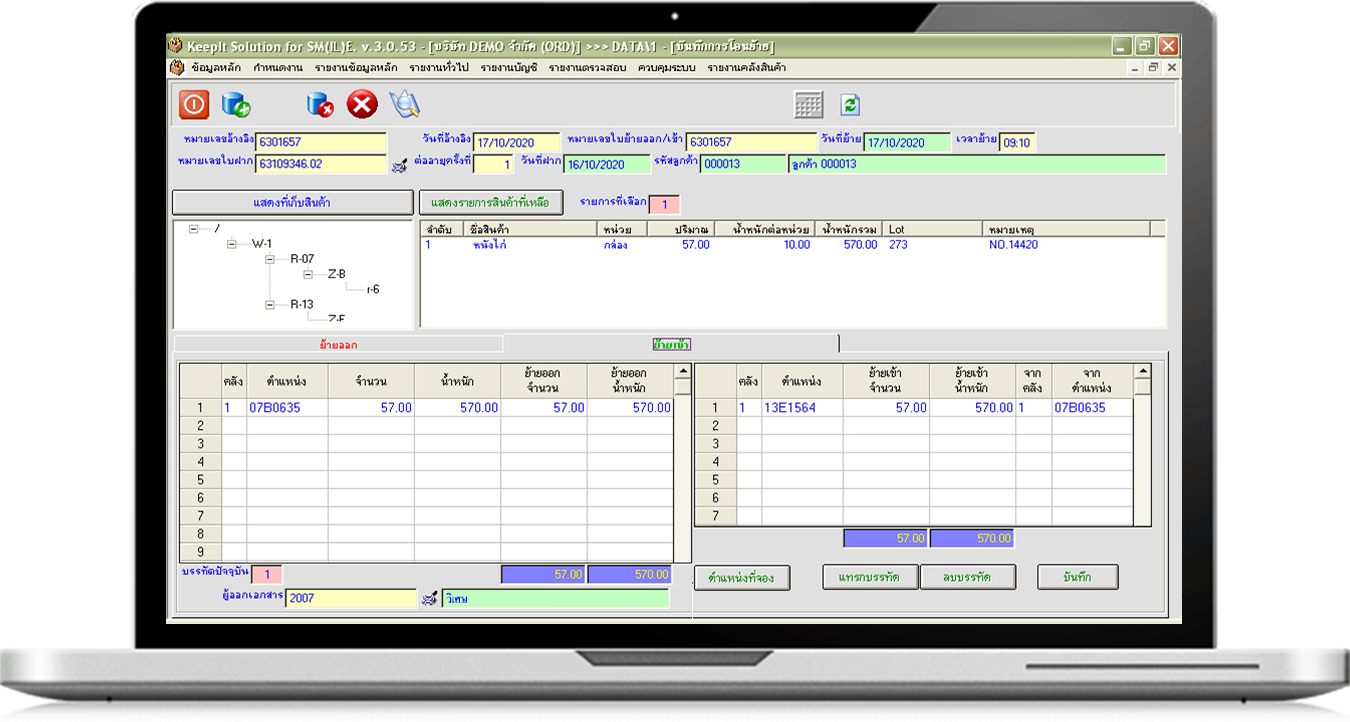
Task: Select the Z-B tree item
Action: click(x=337, y=274)
